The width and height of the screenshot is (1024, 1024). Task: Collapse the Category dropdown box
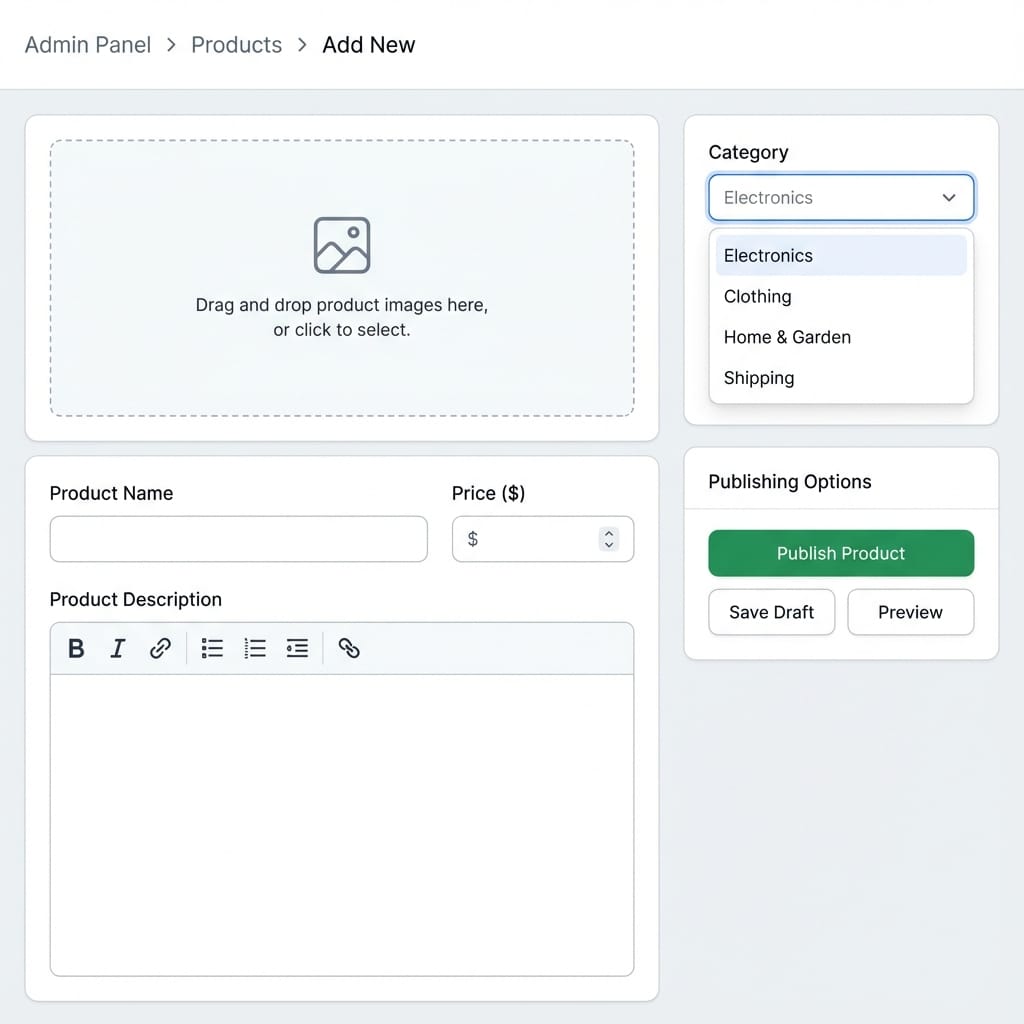click(840, 198)
